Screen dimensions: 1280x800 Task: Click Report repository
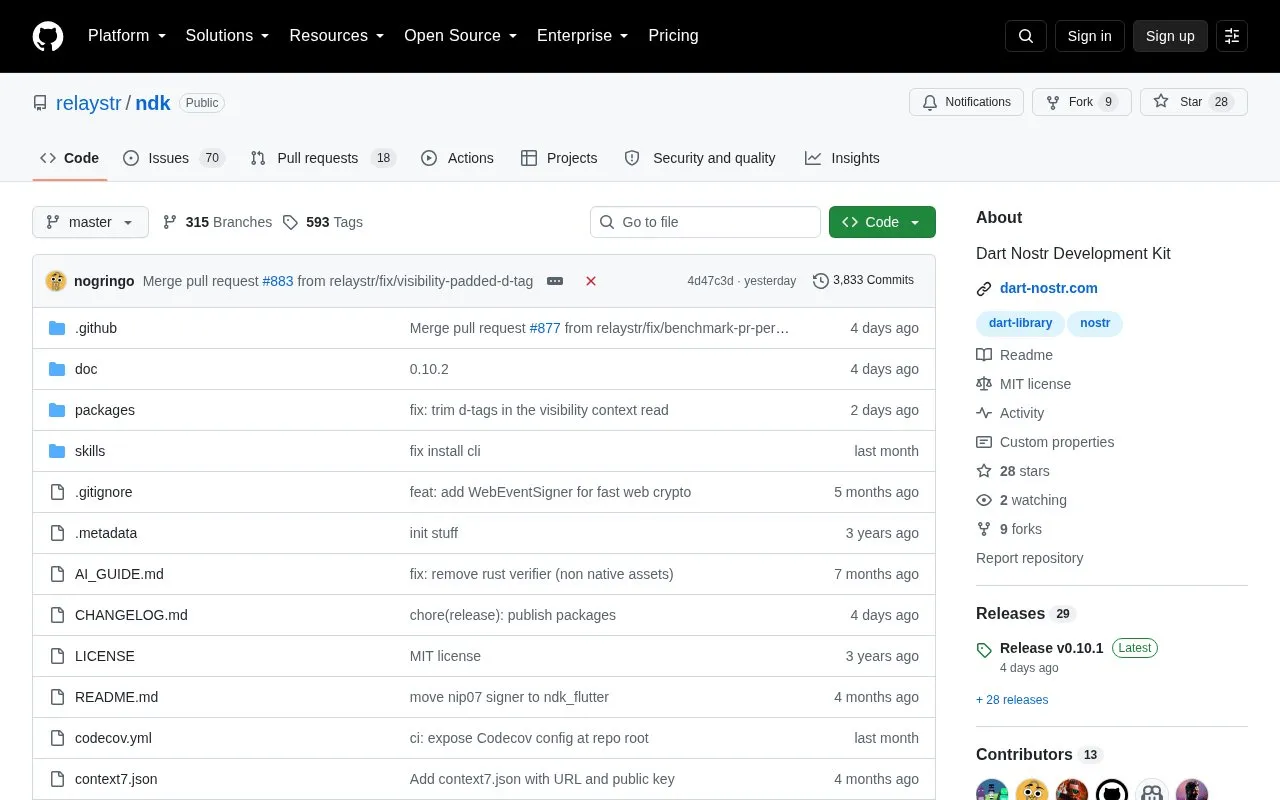click(1029, 558)
